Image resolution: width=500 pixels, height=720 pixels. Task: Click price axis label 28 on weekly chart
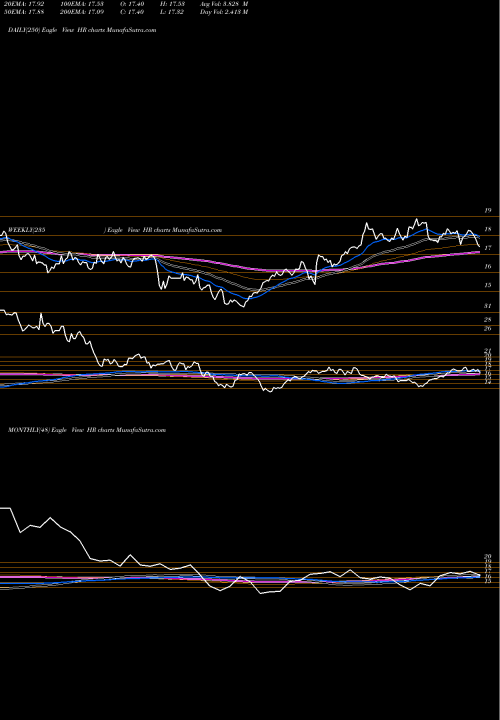pos(488,320)
